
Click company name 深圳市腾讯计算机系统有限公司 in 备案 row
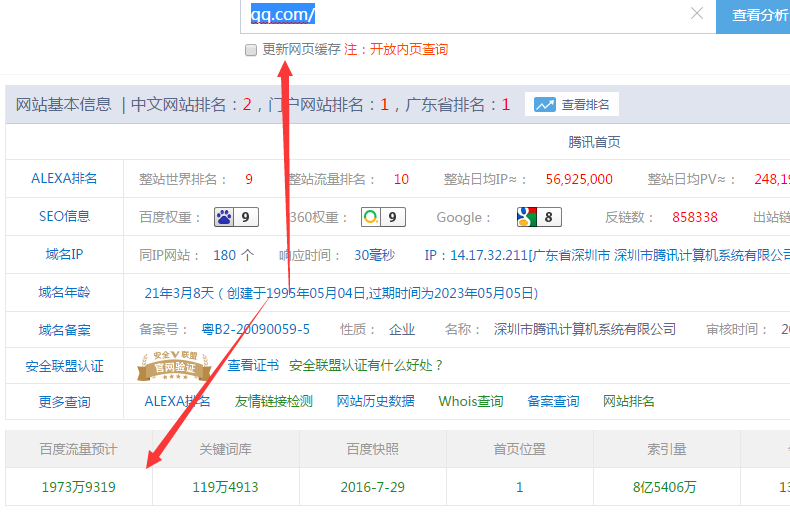click(584, 330)
